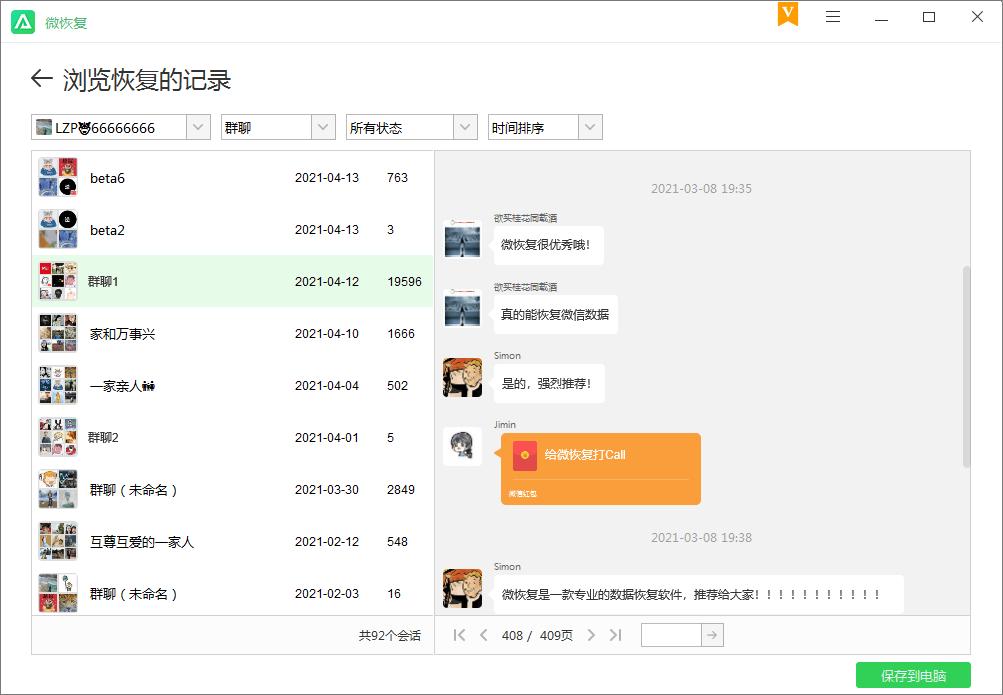1003x695 pixels.
Task: Jump to last page of messages
Action: pos(615,635)
